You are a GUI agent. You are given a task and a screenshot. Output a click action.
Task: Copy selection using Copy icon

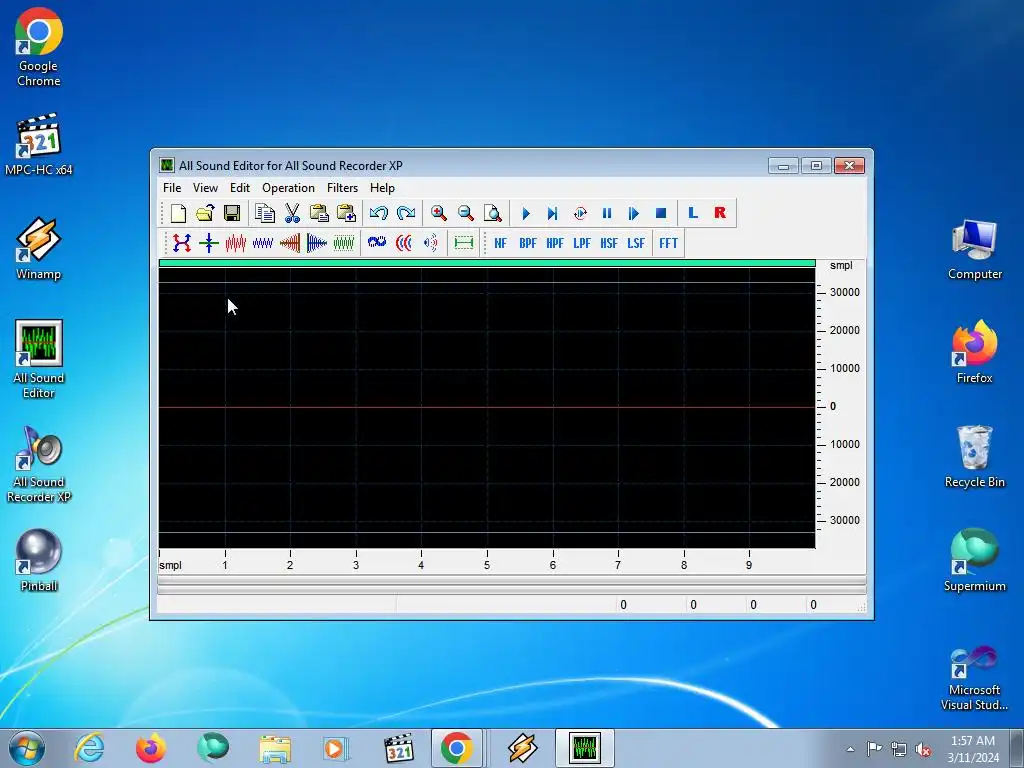point(265,214)
